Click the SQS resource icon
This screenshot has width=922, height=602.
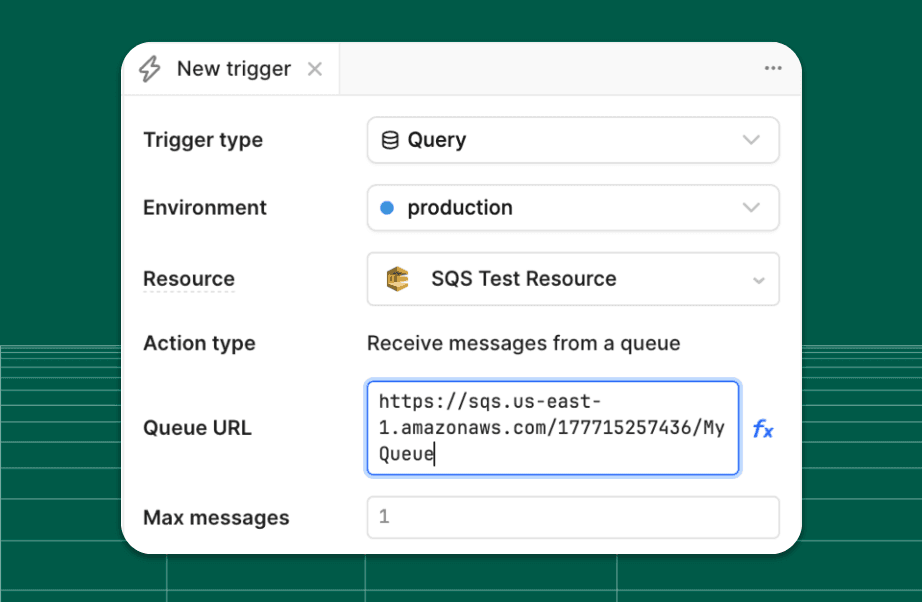click(x=398, y=279)
